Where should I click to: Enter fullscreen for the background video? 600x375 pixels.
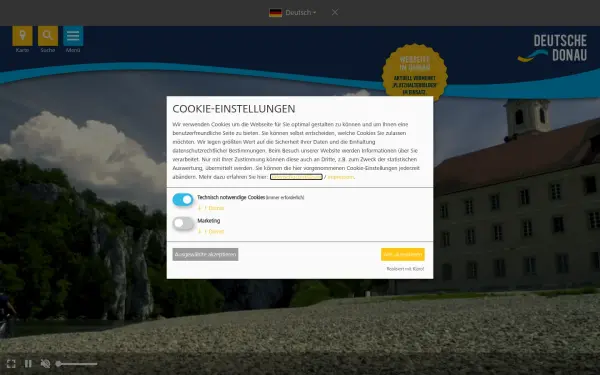(x=11, y=364)
